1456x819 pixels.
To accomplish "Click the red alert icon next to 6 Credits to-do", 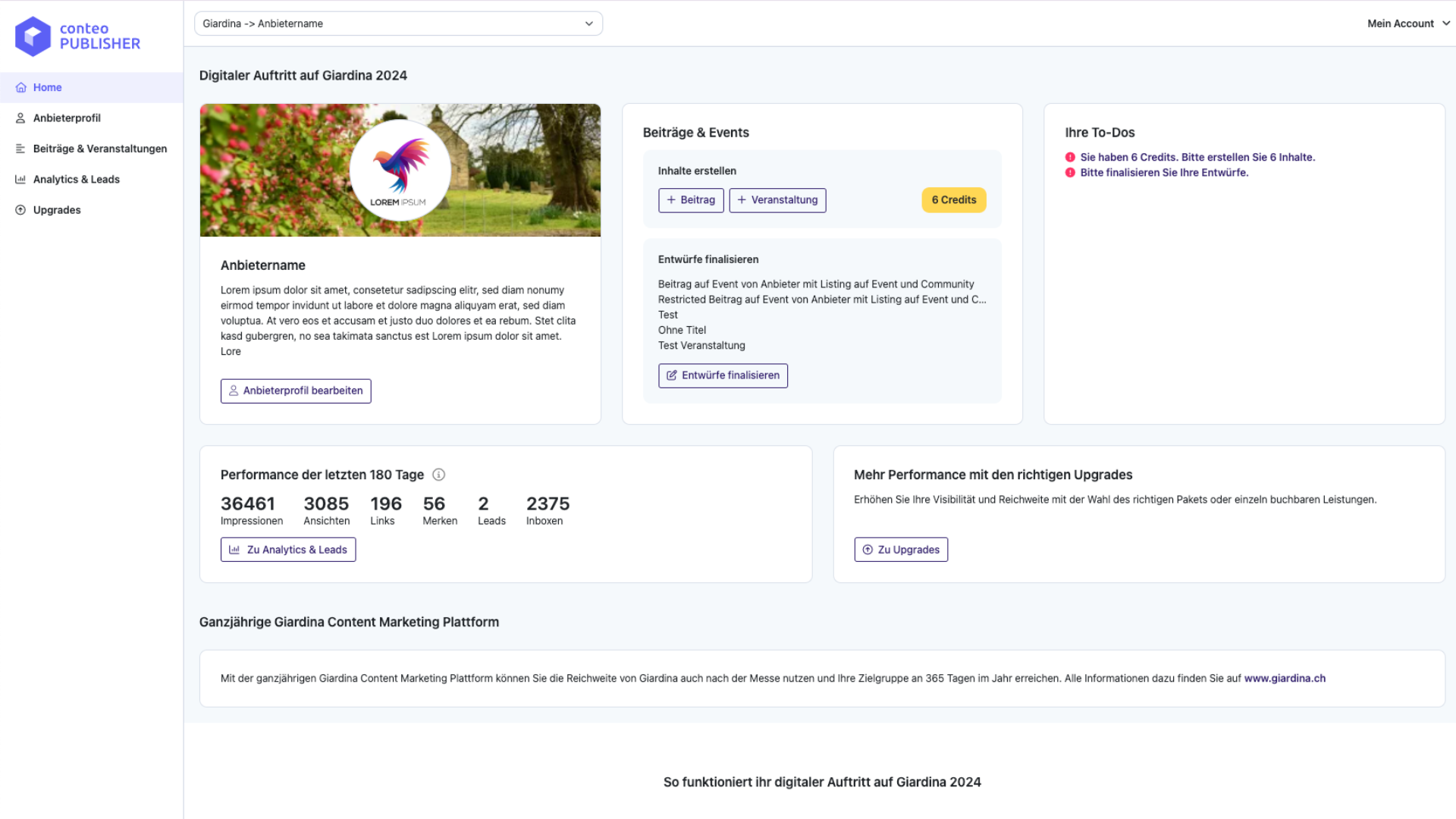I will click(1070, 157).
